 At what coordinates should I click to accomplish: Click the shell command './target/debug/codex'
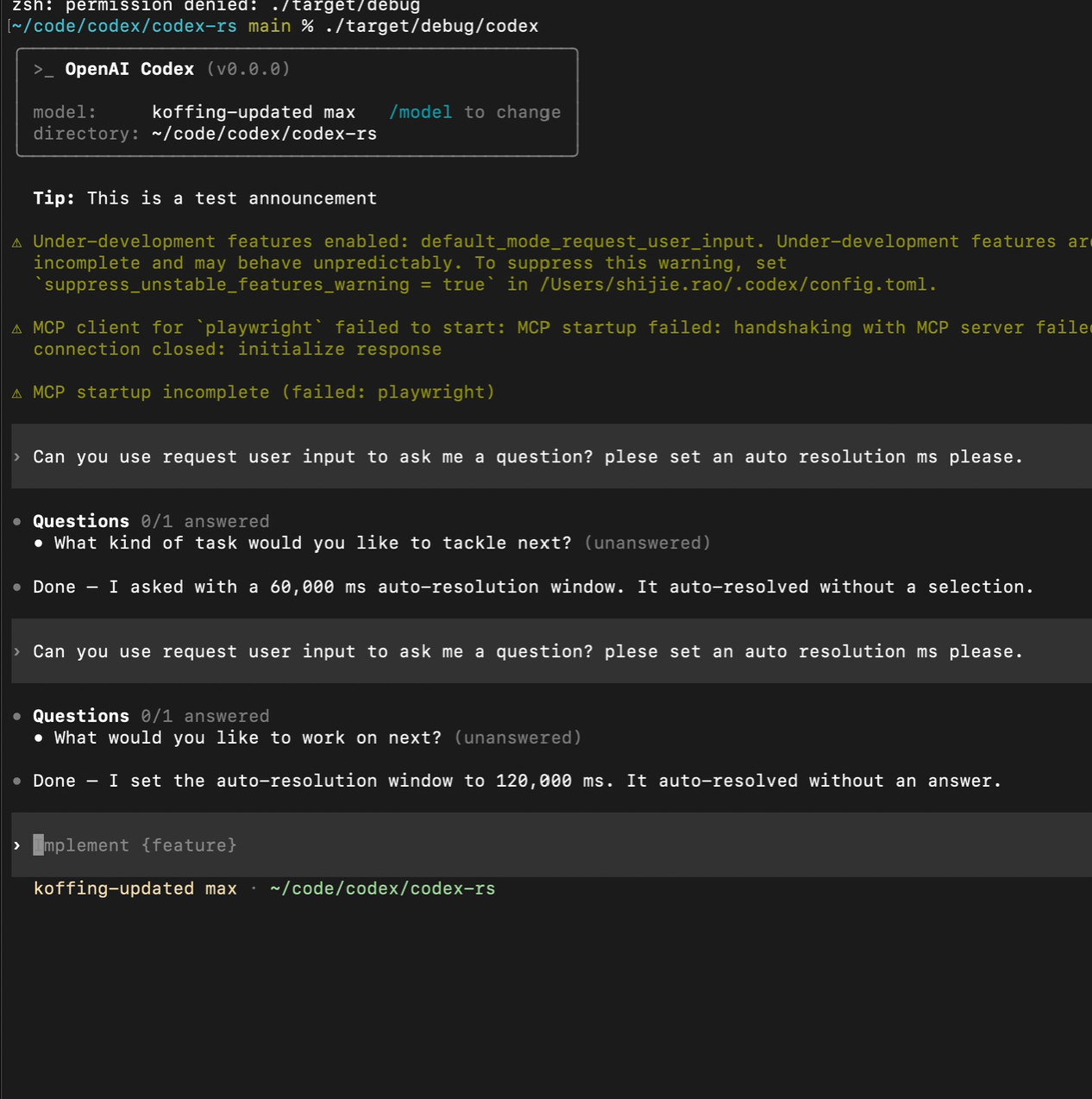pos(431,26)
